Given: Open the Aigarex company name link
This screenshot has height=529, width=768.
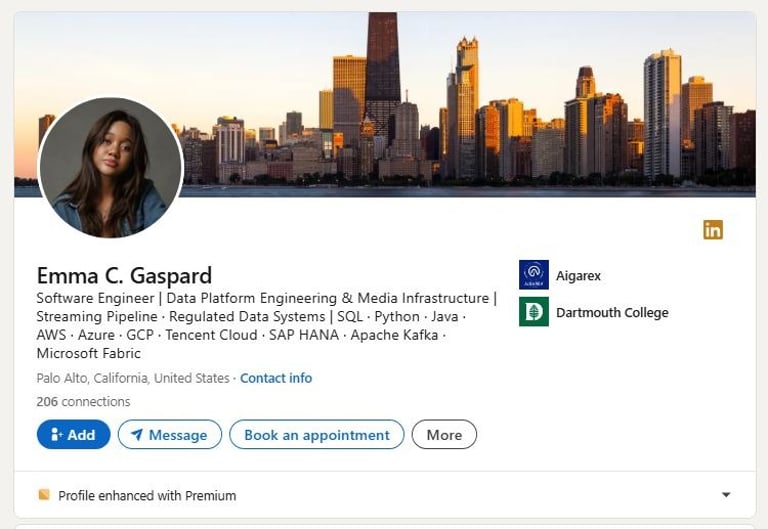Looking at the screenshot, I should 578,275.
